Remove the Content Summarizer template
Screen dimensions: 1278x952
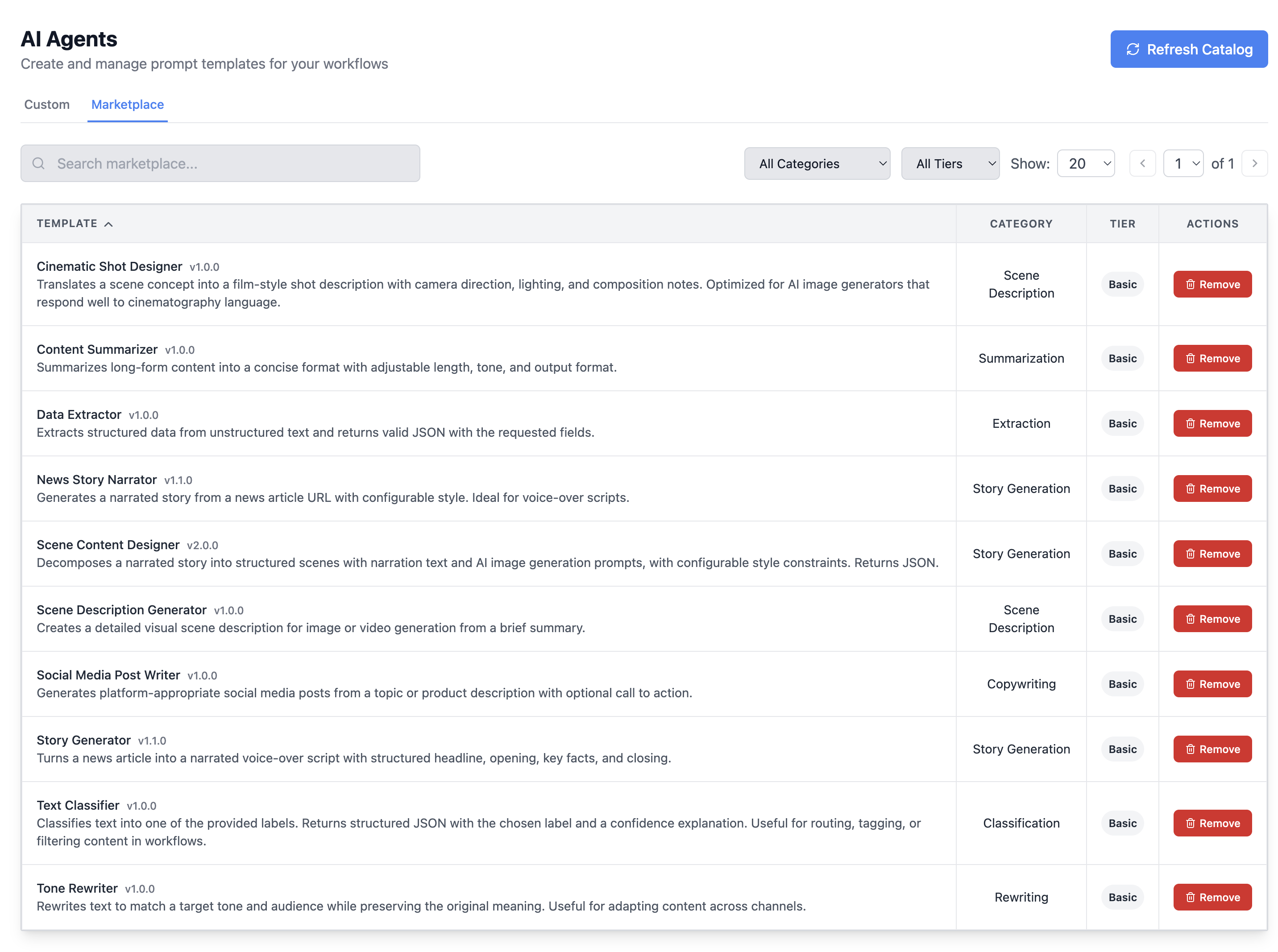pyautogui.click(x=1212, y=358)
